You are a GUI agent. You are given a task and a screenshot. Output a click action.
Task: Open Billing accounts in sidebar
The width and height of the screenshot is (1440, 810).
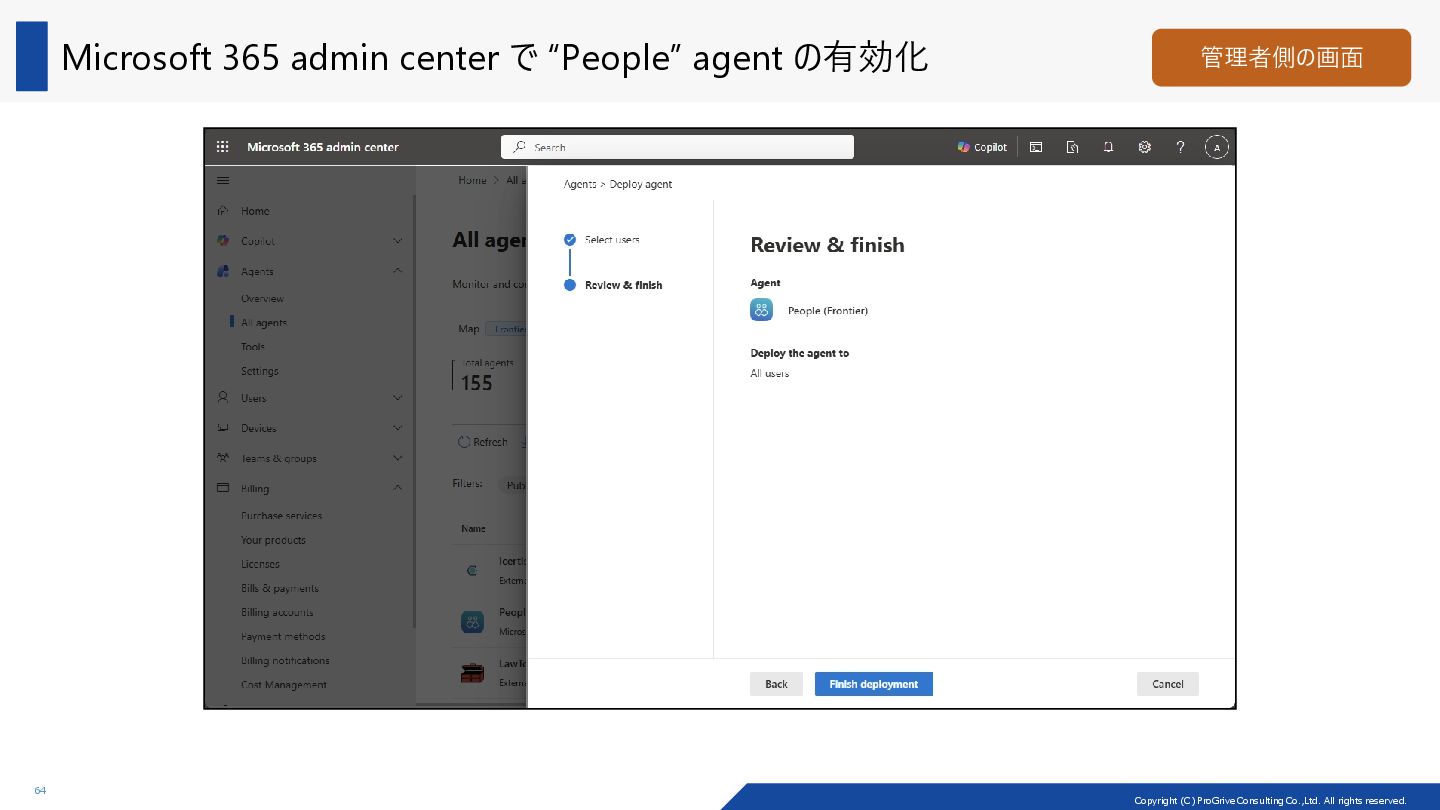pos(277,612)
